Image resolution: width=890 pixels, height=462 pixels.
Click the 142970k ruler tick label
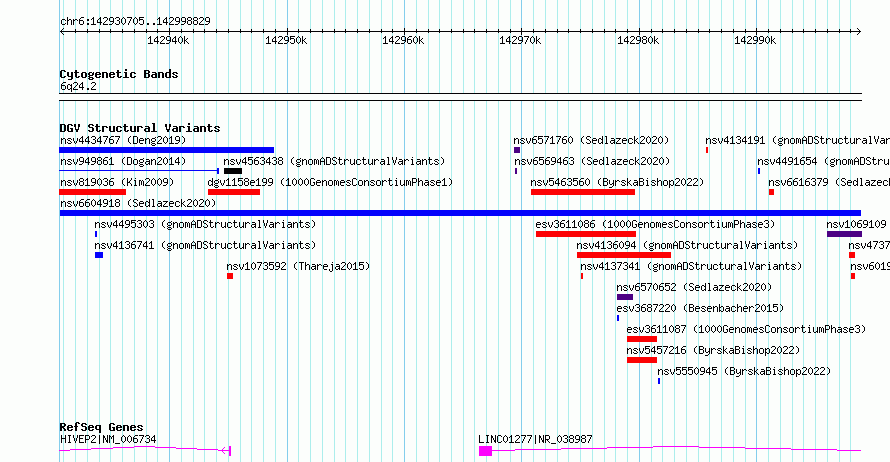pyautogui.click(x=520, y=41)
